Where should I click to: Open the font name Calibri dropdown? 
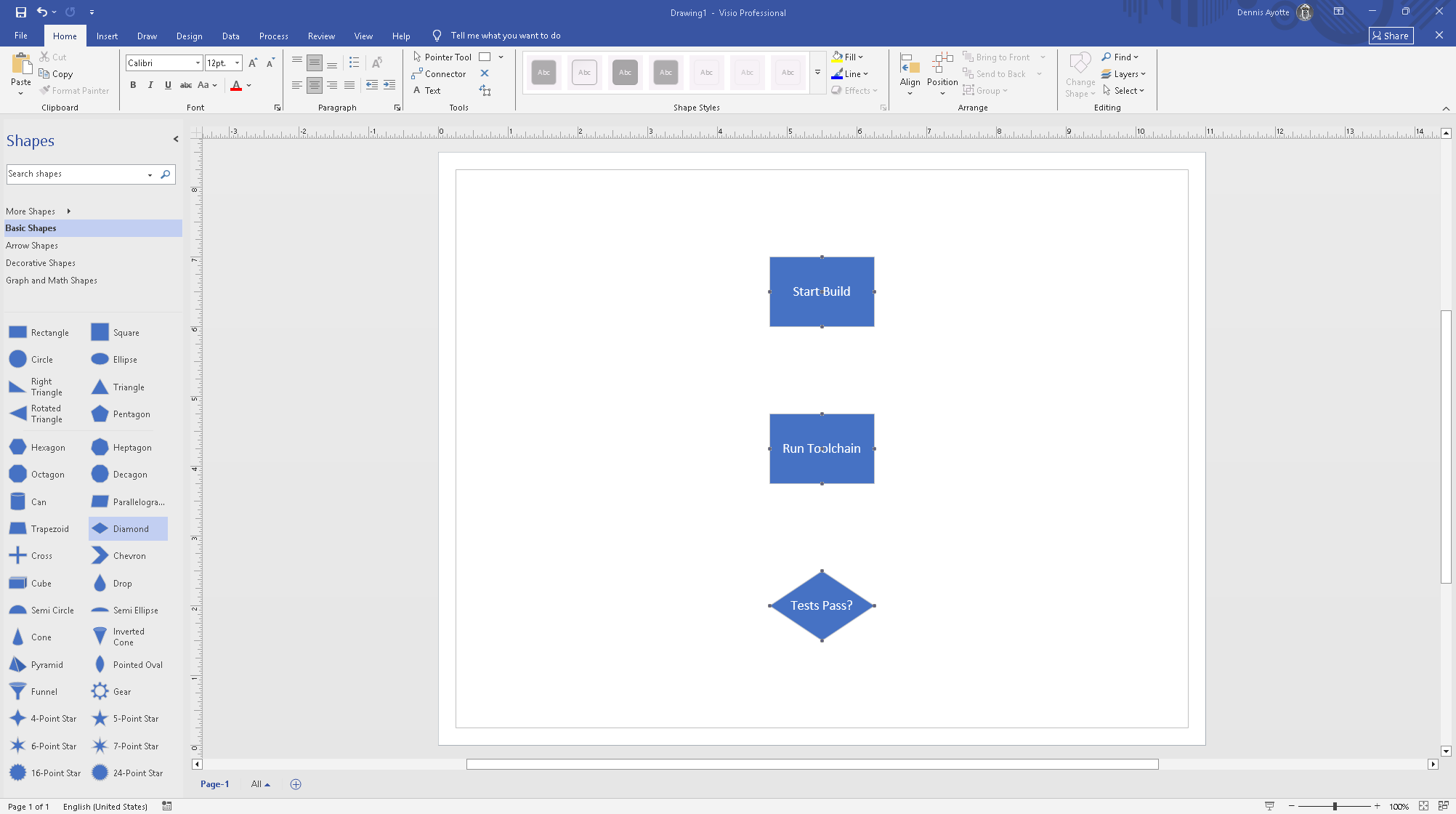click(x=198, y=63)
